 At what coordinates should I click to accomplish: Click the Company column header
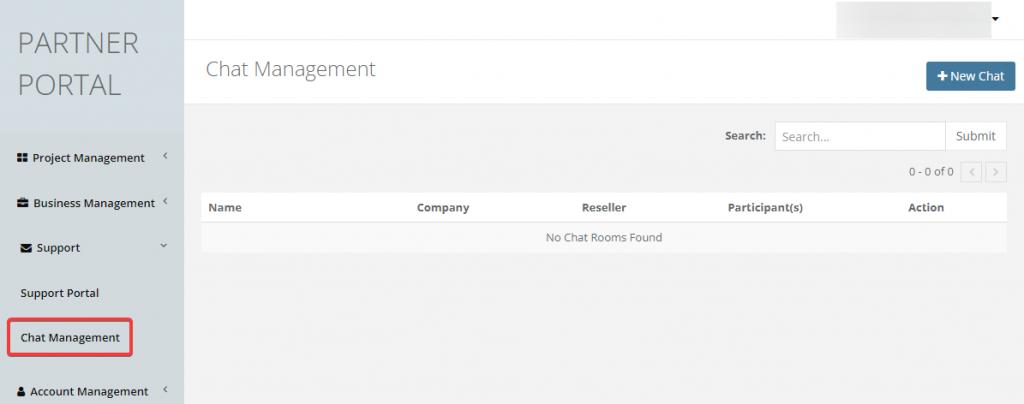pos(443,208)
